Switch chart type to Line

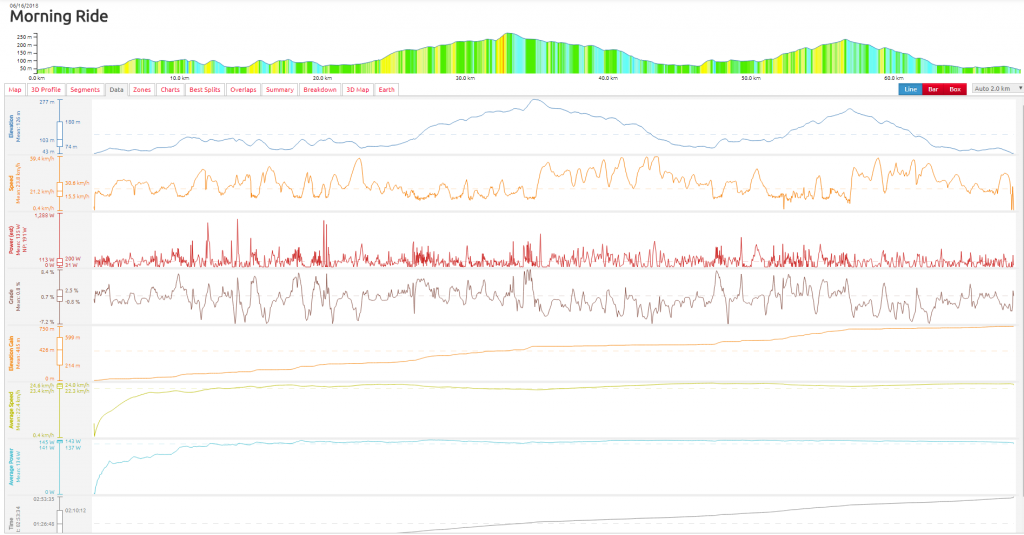911,89
